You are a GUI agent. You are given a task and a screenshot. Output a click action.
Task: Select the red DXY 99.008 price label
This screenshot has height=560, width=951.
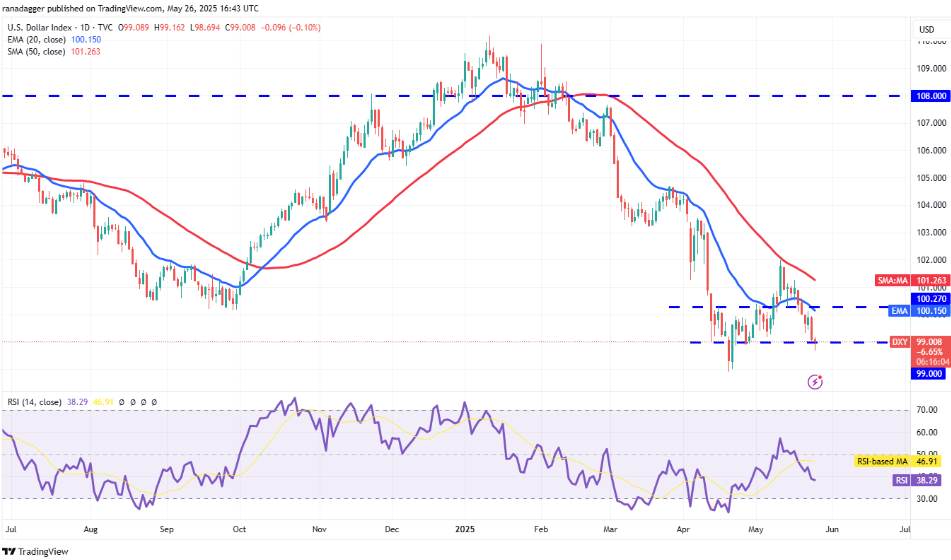(x=919, y=342)
